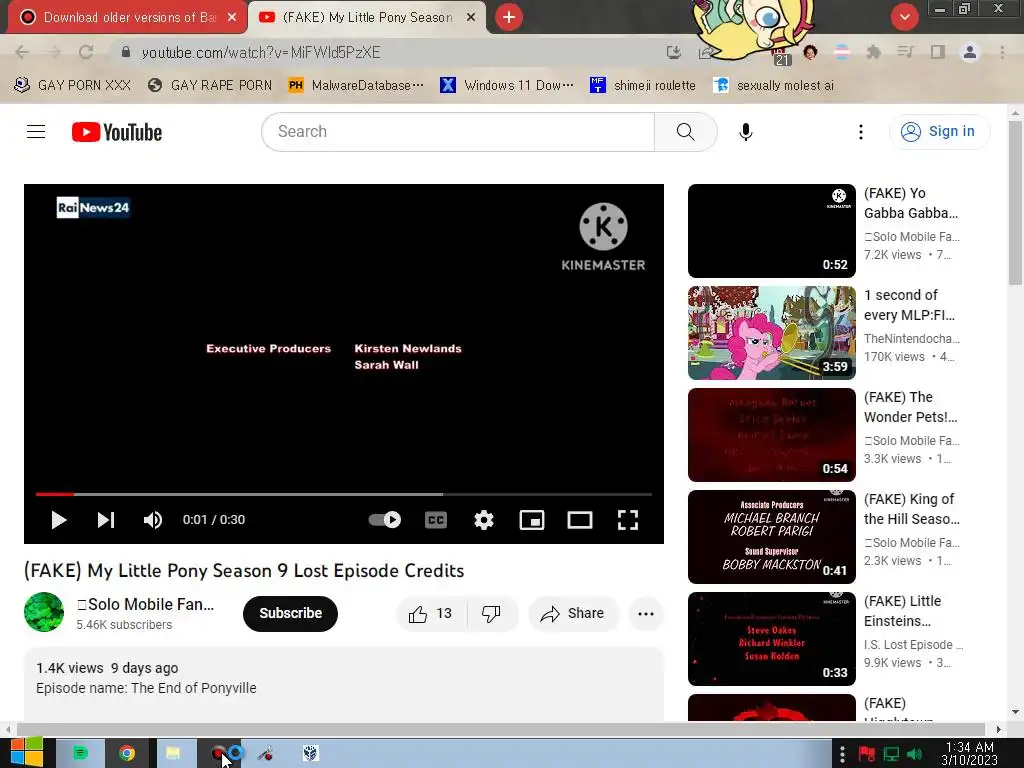1024x768 pixels.
Task: Open a new browser tab
Action: 509,18
